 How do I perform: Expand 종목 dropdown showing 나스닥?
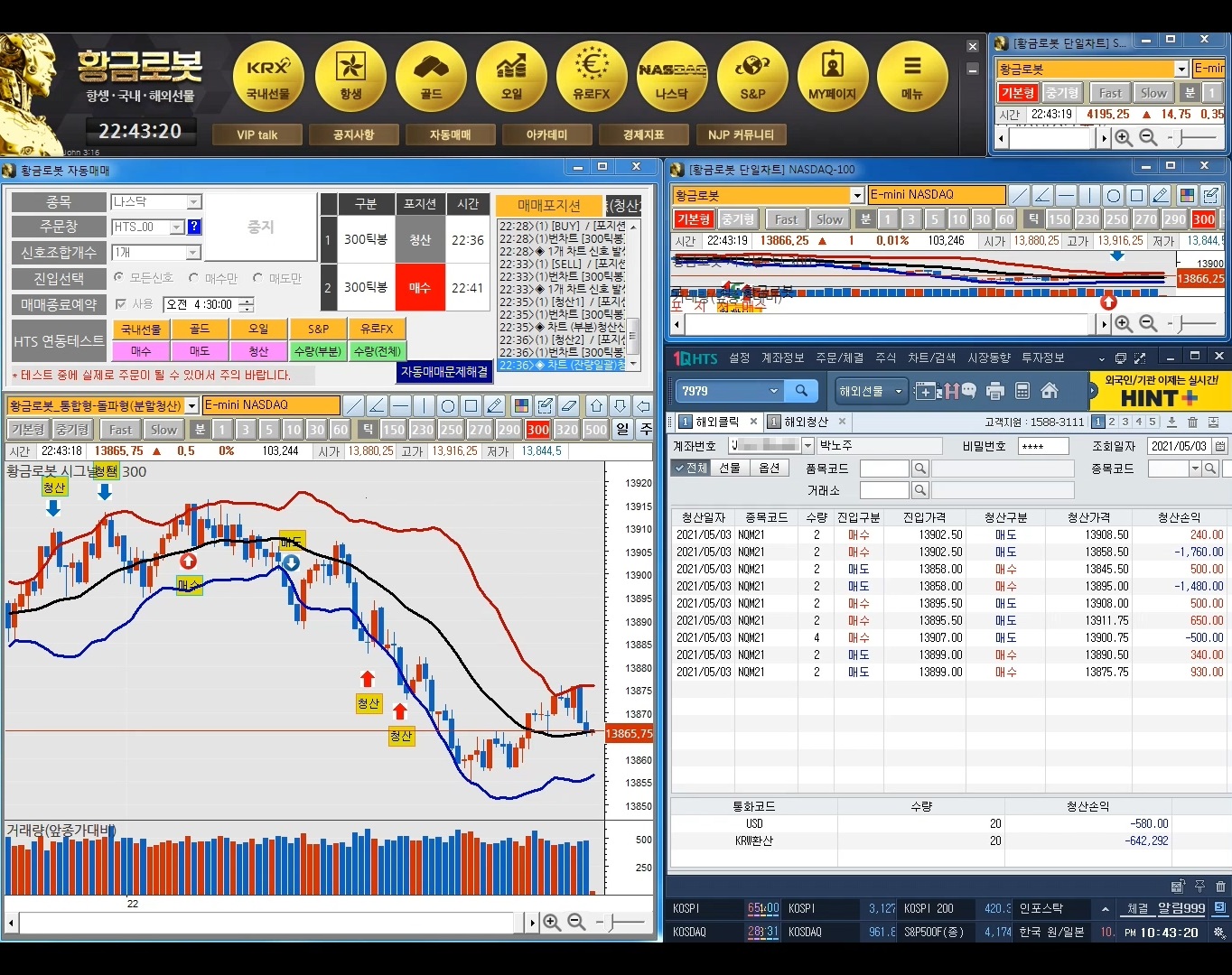pos(194,202)
